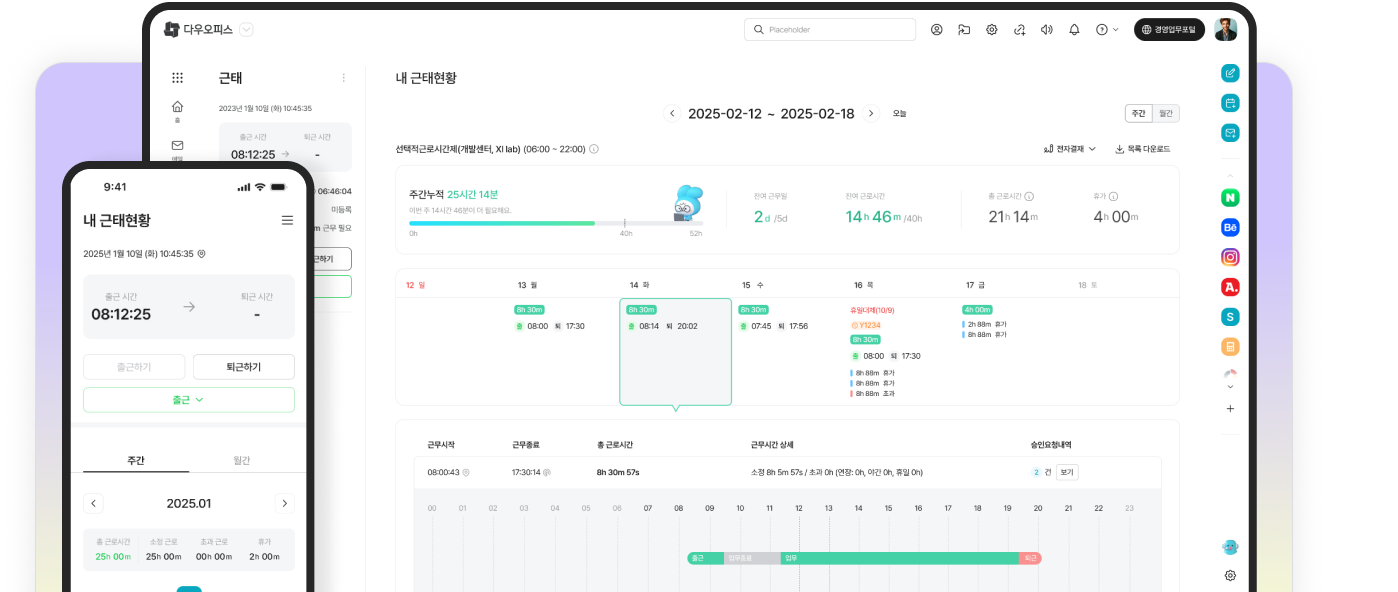1398x592 pixels.
Task: Select 월간 tab on the phone
Action: [x=242, y=460]
